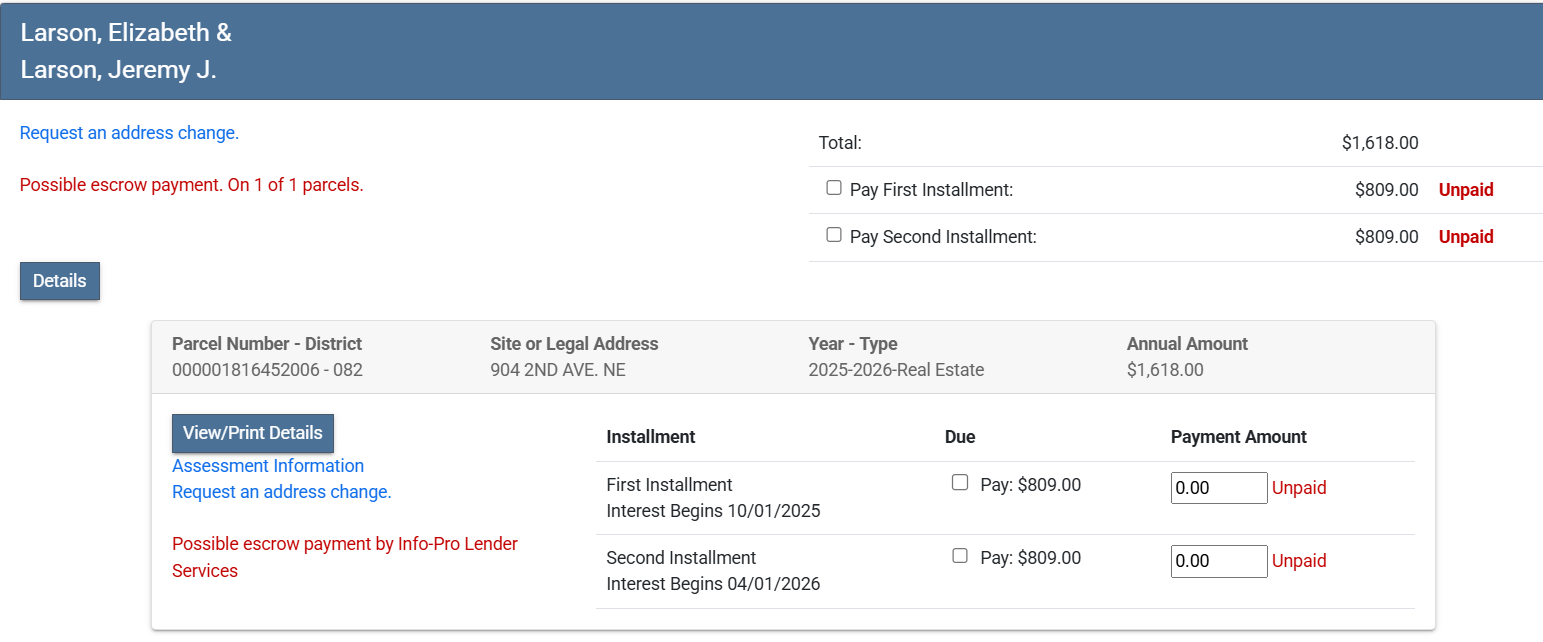Screen dimensions: 1543x642
Task: Click the 'Interest Begins 10/01/2025' text
Action: [x=713, y=511]
